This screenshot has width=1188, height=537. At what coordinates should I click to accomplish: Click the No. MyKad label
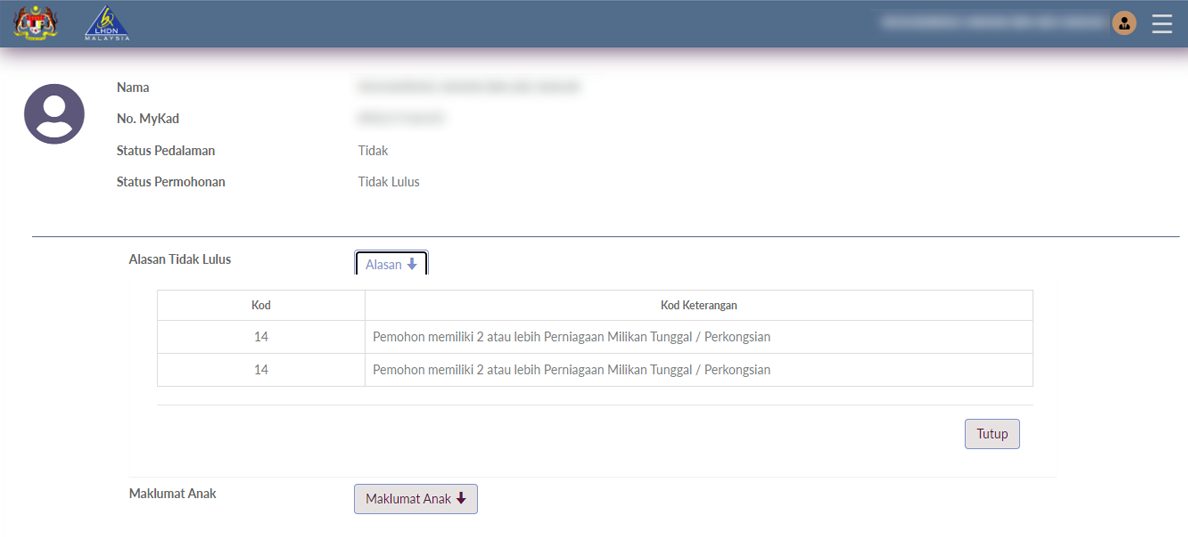[x=147, y=119]
